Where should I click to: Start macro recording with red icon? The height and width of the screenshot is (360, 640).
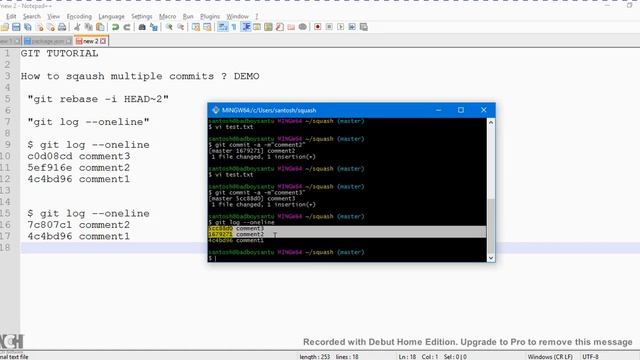point(318,27)
